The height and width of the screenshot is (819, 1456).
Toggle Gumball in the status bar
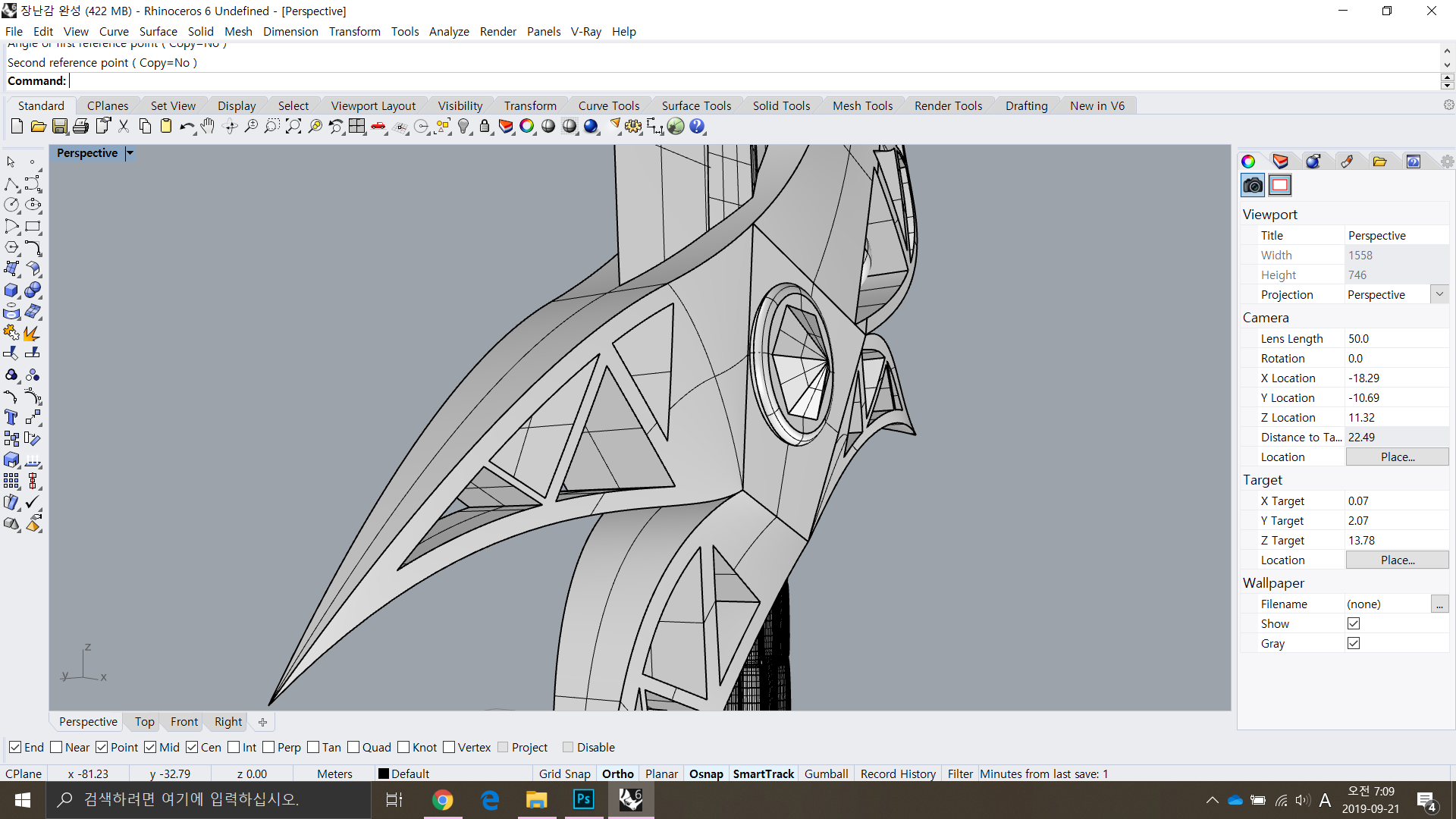[x=826, y=773]
